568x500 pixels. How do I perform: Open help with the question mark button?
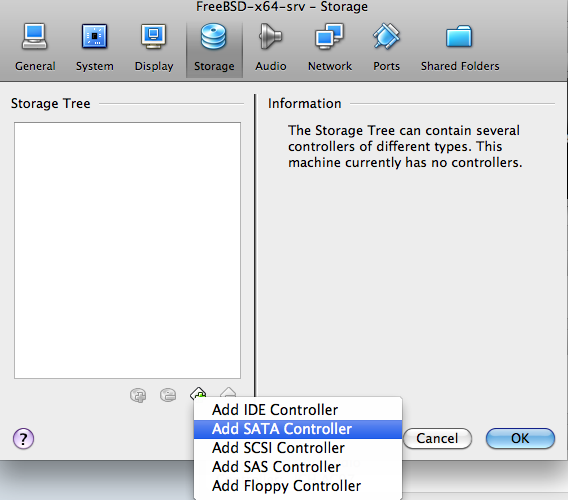[24, 439]
